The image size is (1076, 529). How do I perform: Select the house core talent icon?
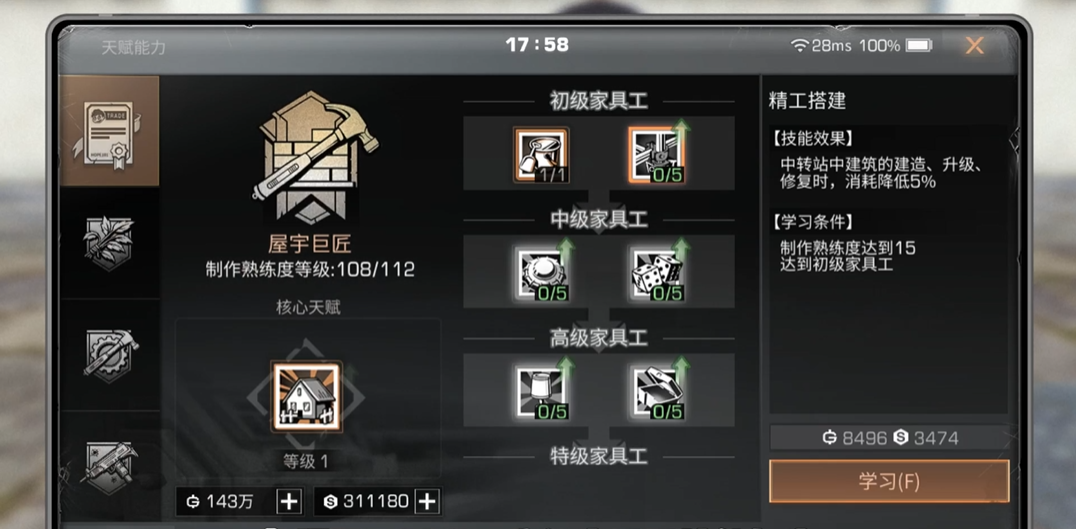coord(307,397)
